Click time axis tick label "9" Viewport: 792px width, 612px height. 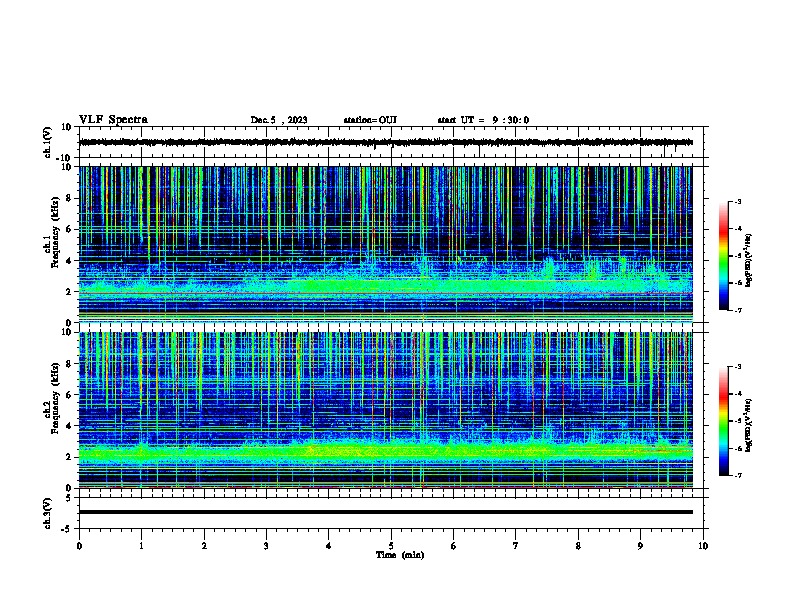point(640,546)
